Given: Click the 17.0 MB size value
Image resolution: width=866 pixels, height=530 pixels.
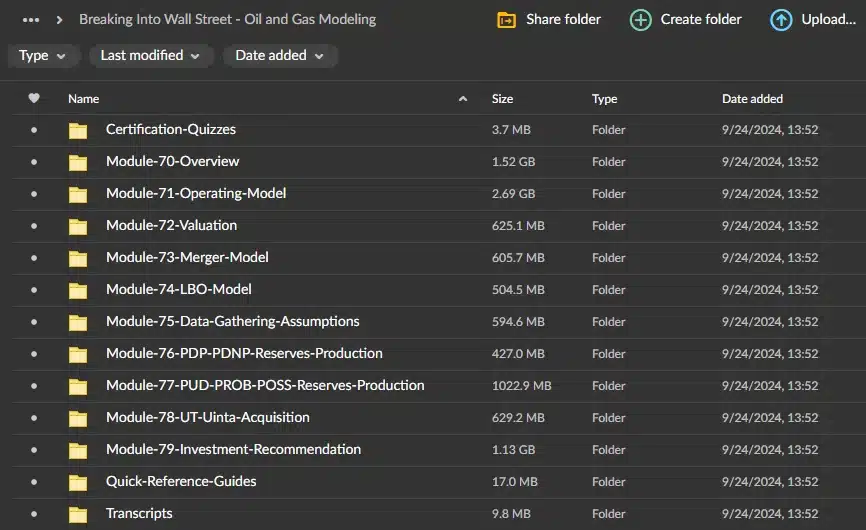Looking at the screenshot, I should 514,482.
